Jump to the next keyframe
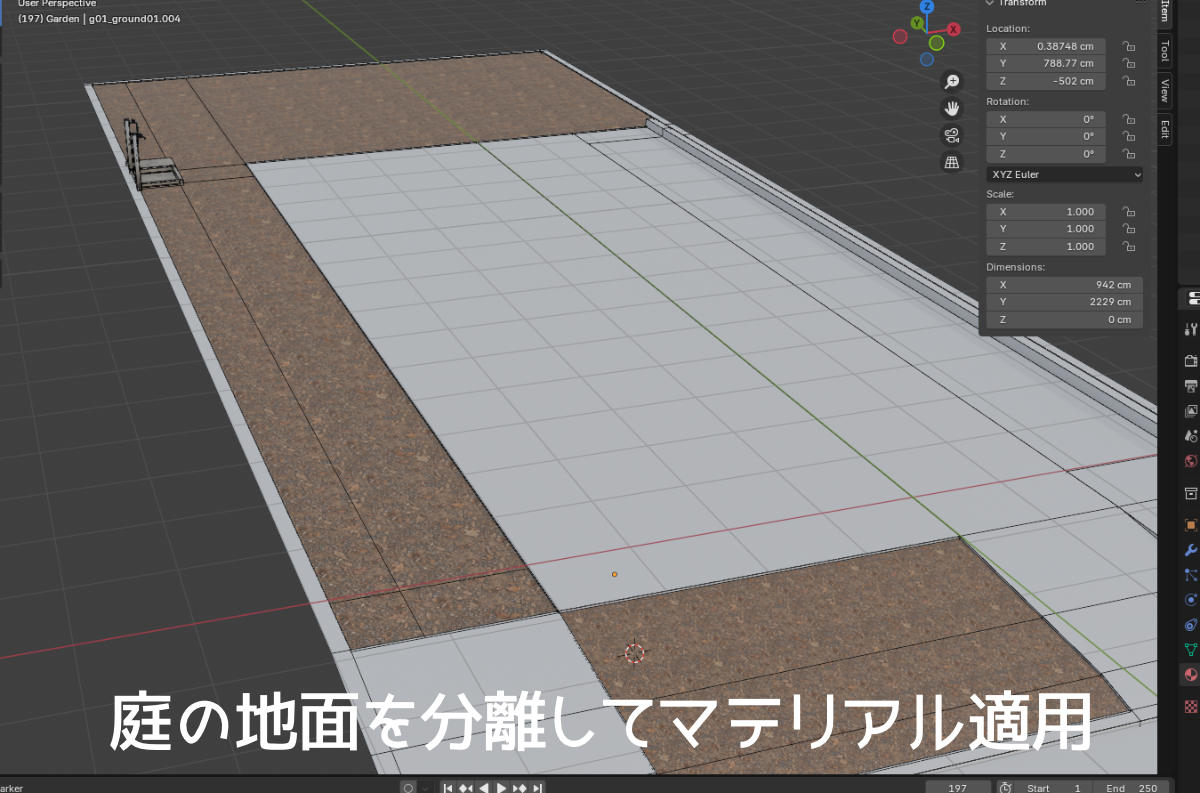Screen dimensions: 1200x793 pyautogui.click(x=520, y=788)
